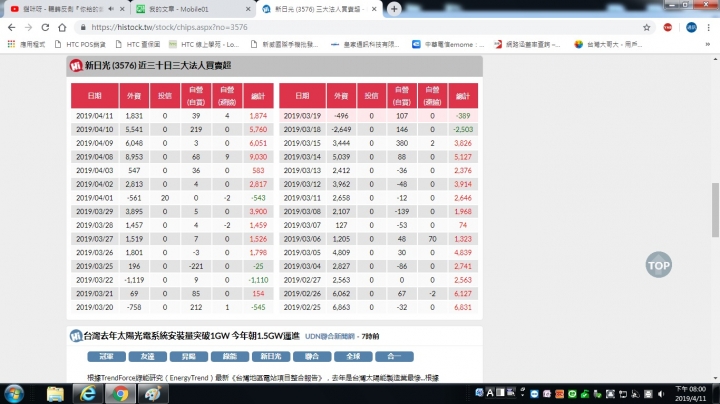Open the 皇家通訊科技 bookmark
The image size is (720, 404).
[x=365, y=45]
